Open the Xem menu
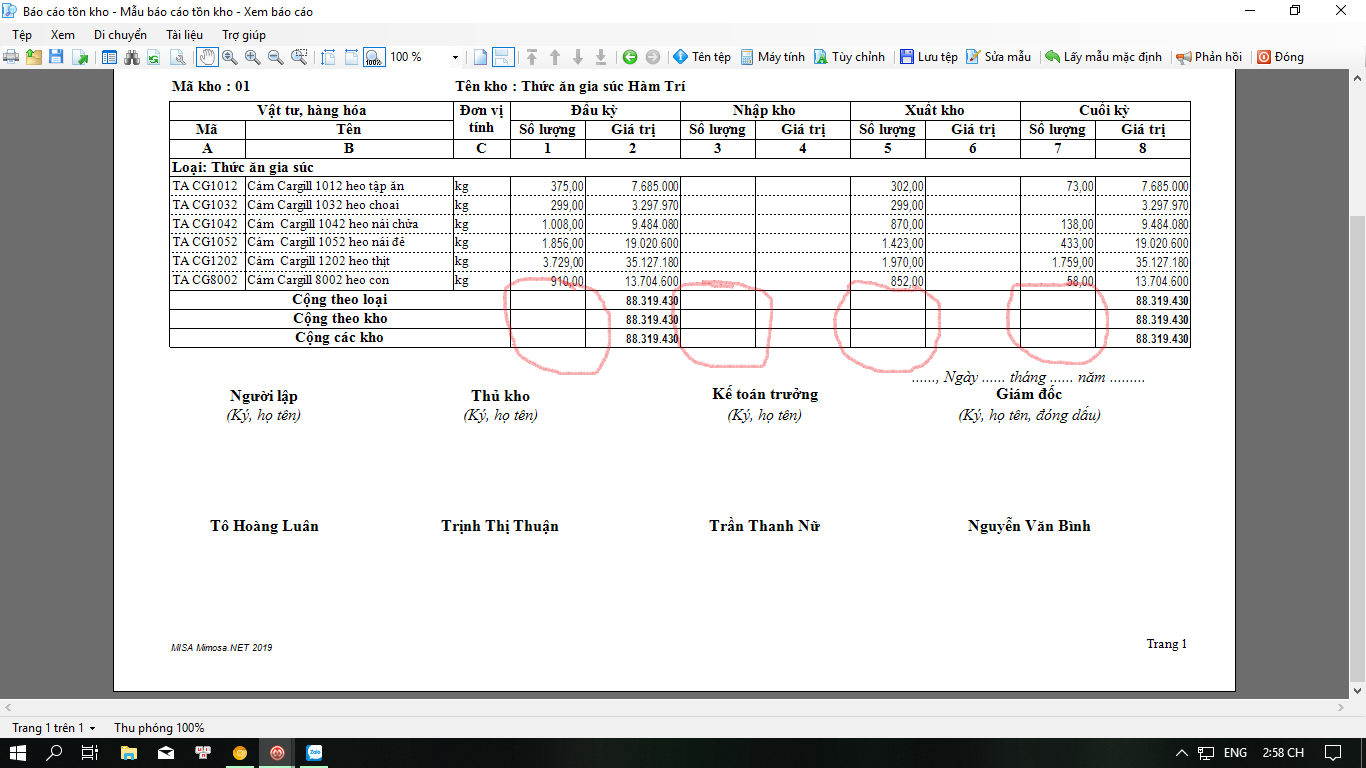Viewport: 1366px width, 768px height. (x=62, y=34)
